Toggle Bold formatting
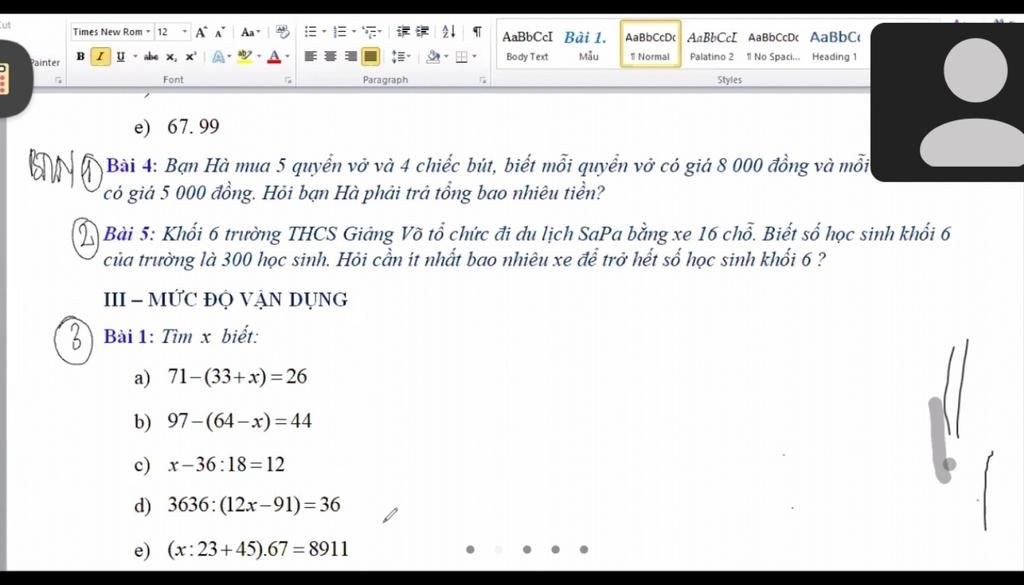Image resolution: width=1024 pixels, height=585 pixels. click(80, 57)
